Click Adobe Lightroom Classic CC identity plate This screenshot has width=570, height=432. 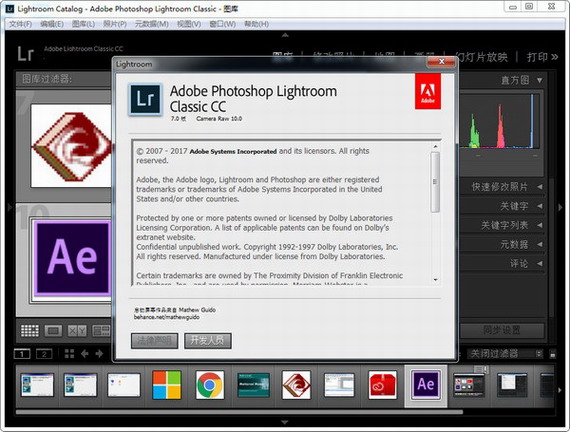click(x=83, y=49)
